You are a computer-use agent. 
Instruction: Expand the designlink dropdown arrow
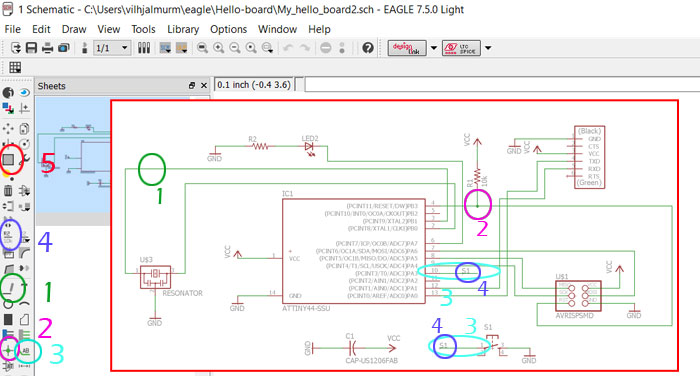coord(433,48)
